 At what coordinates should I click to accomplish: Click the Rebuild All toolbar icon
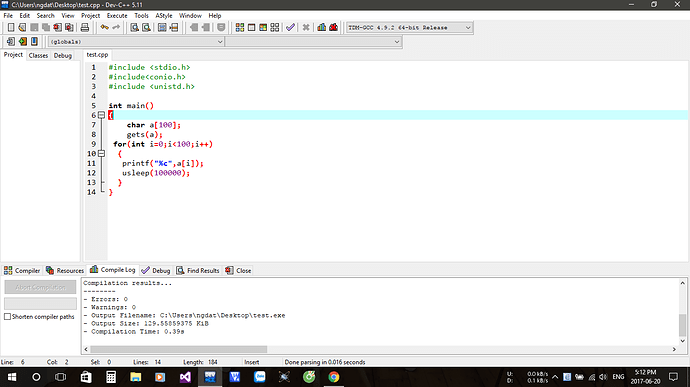275,27
